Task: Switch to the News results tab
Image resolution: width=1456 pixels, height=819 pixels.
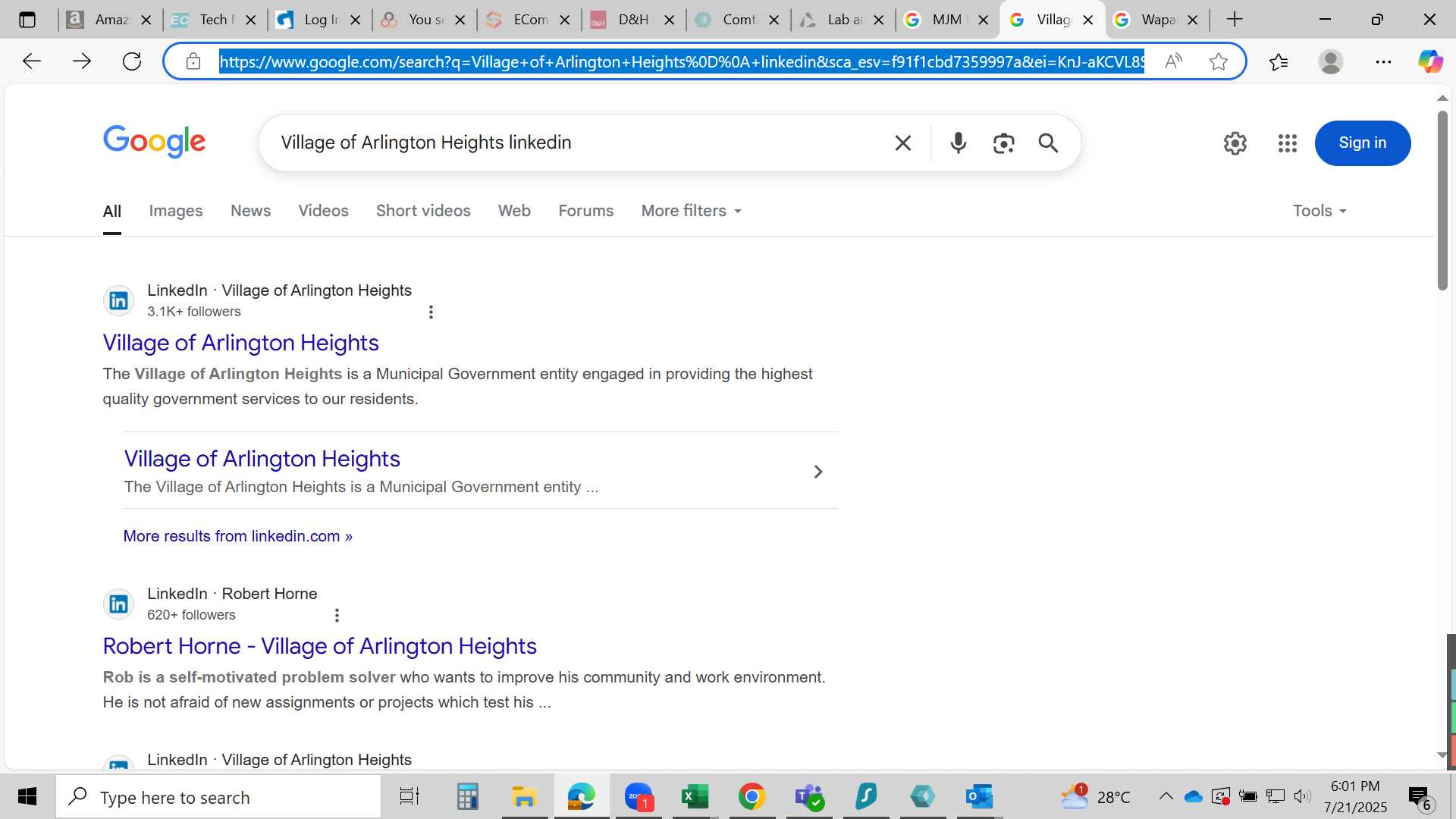Action: pos(250,211)
